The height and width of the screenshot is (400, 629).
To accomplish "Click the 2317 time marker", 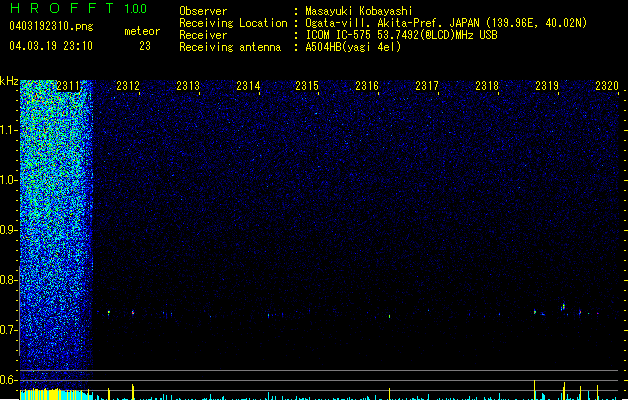I will tap(427, 86).
